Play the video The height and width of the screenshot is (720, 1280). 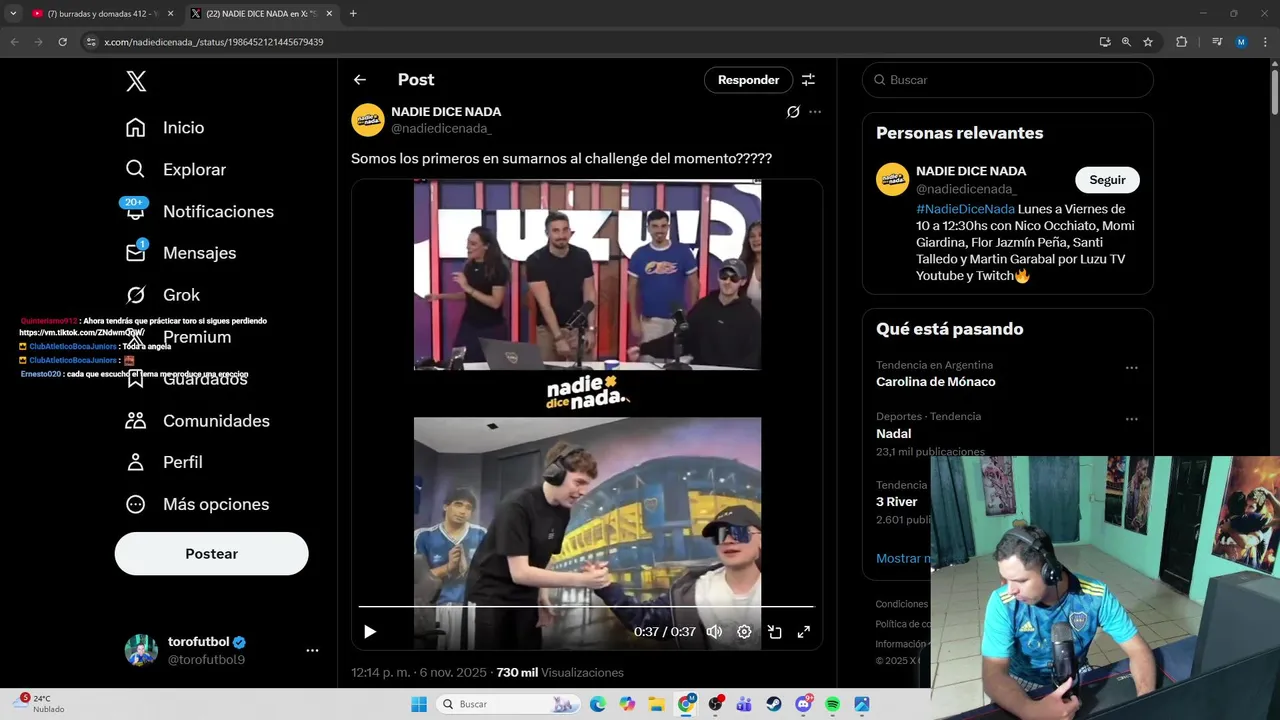pyautogui.click(x=370, y=632)
